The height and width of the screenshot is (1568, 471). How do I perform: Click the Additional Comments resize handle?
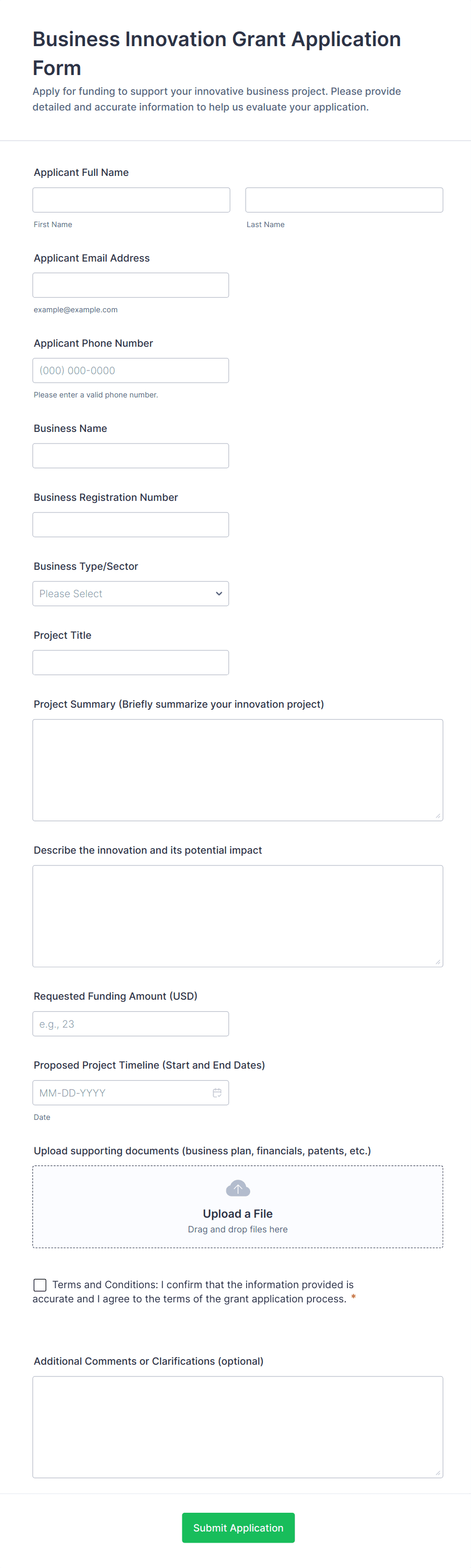click(x=438, y=1472)
